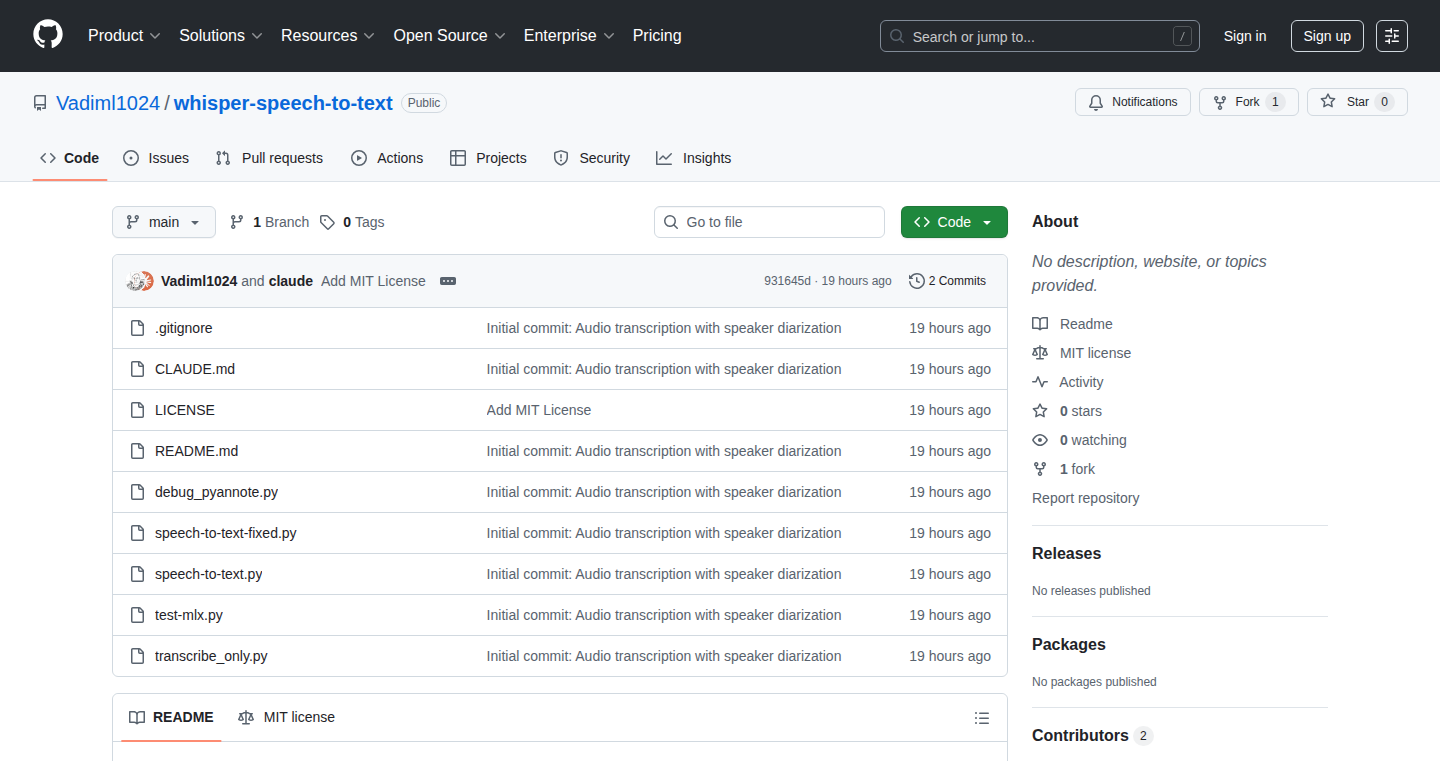Select the README tab below file list
This screenshot has height=761, width=1440.
point(171,717)
